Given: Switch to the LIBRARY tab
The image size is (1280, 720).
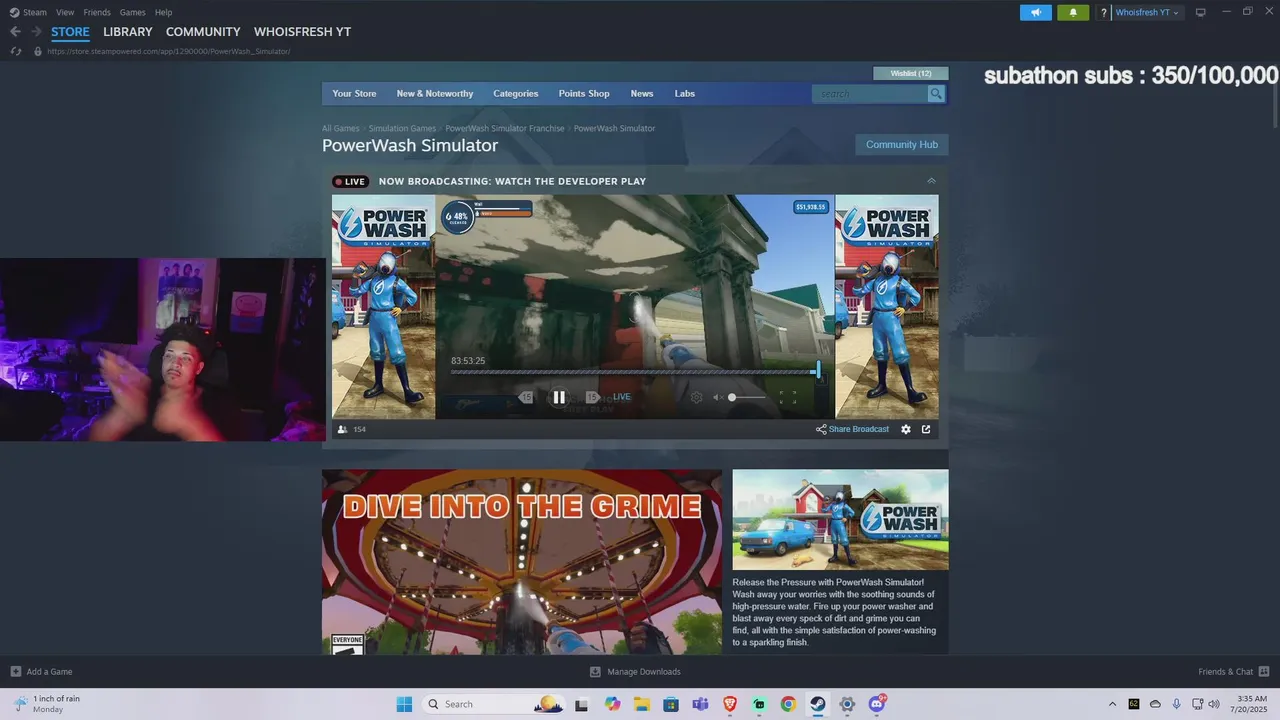Looking at the screenshot, I should click(128, 32).
